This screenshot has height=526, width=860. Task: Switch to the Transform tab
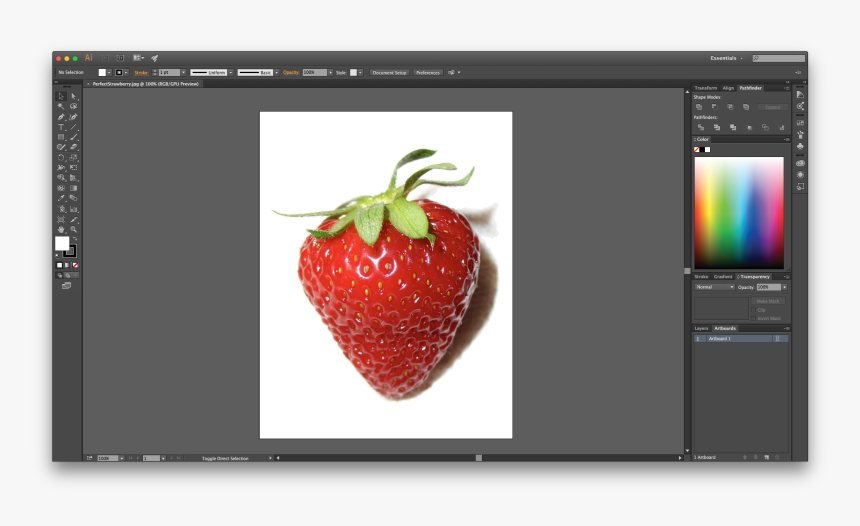coord(705,88)
